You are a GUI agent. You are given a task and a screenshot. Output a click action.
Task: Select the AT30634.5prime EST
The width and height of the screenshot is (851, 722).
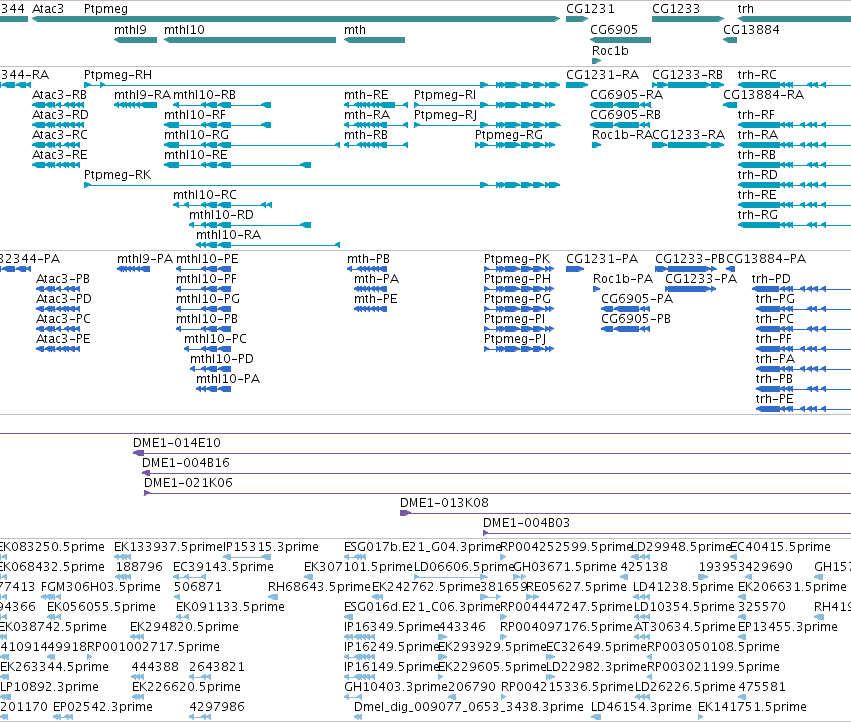click(x=643, y=637)
